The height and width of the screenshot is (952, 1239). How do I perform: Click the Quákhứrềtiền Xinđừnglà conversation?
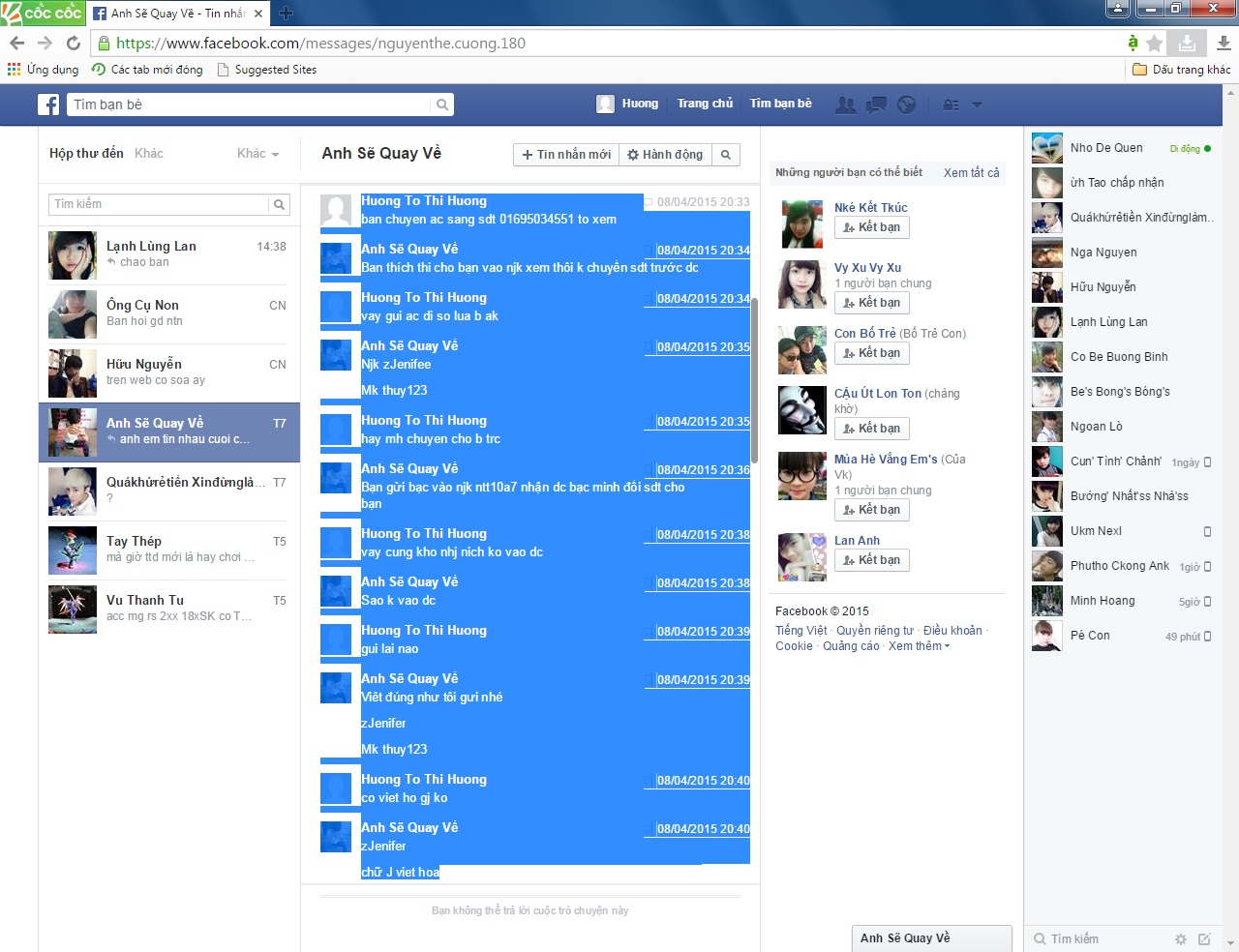point(169,491)
